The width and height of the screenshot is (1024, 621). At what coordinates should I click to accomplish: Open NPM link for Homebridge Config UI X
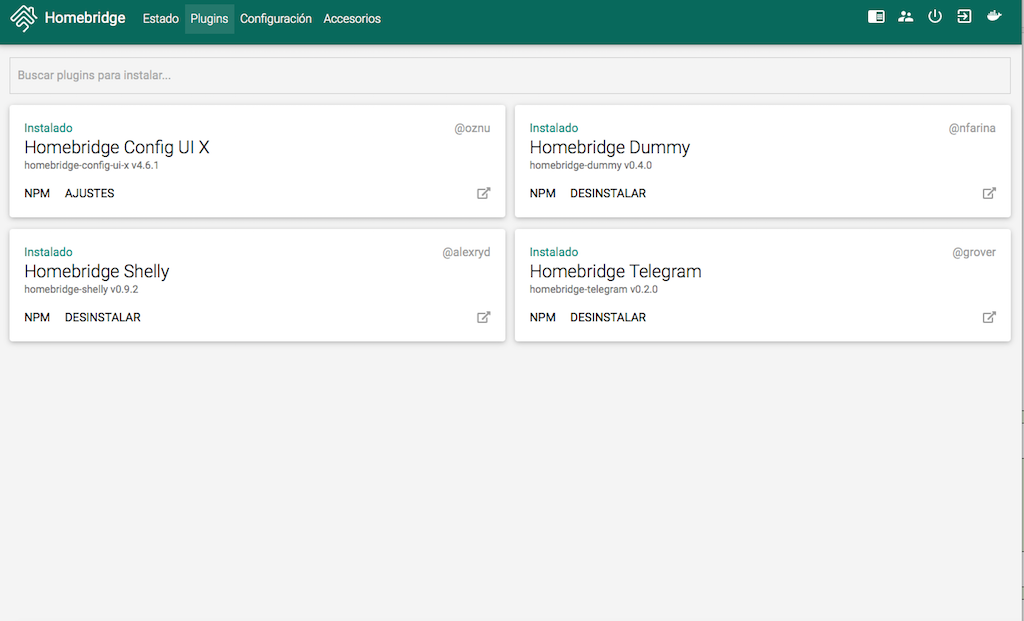point(37,193)
